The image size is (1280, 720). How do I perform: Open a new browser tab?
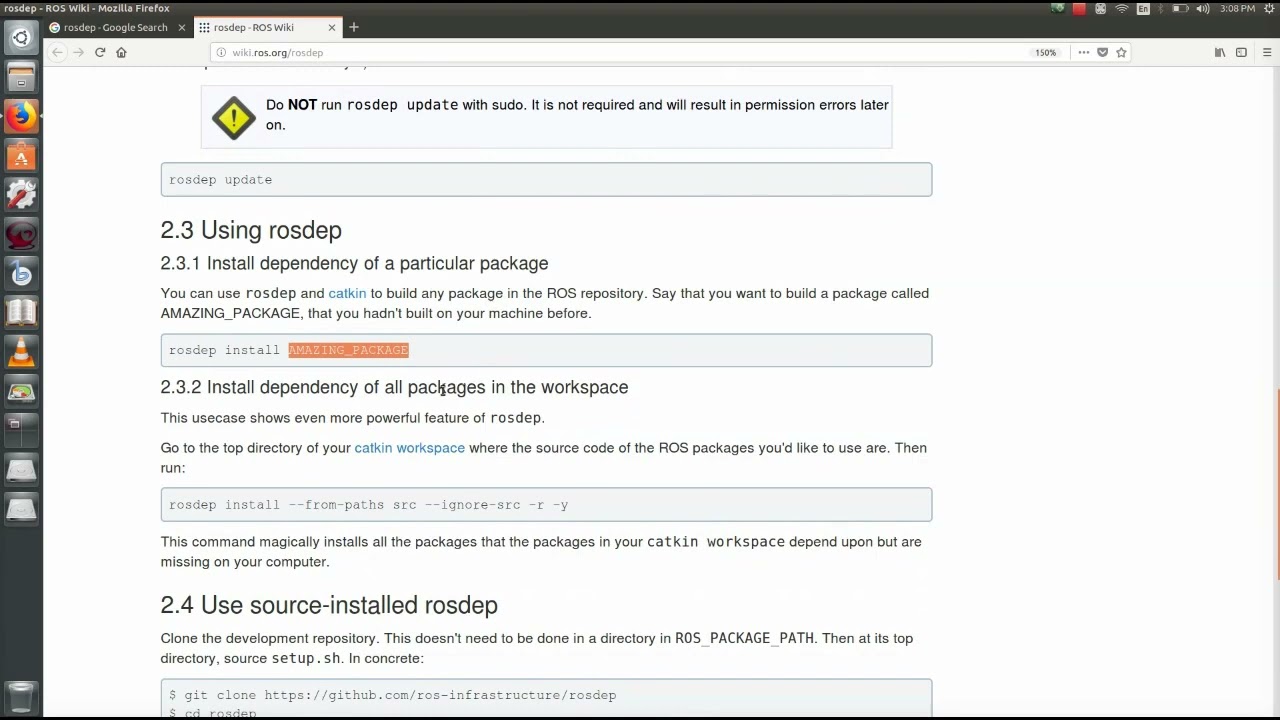pos(354,27)
